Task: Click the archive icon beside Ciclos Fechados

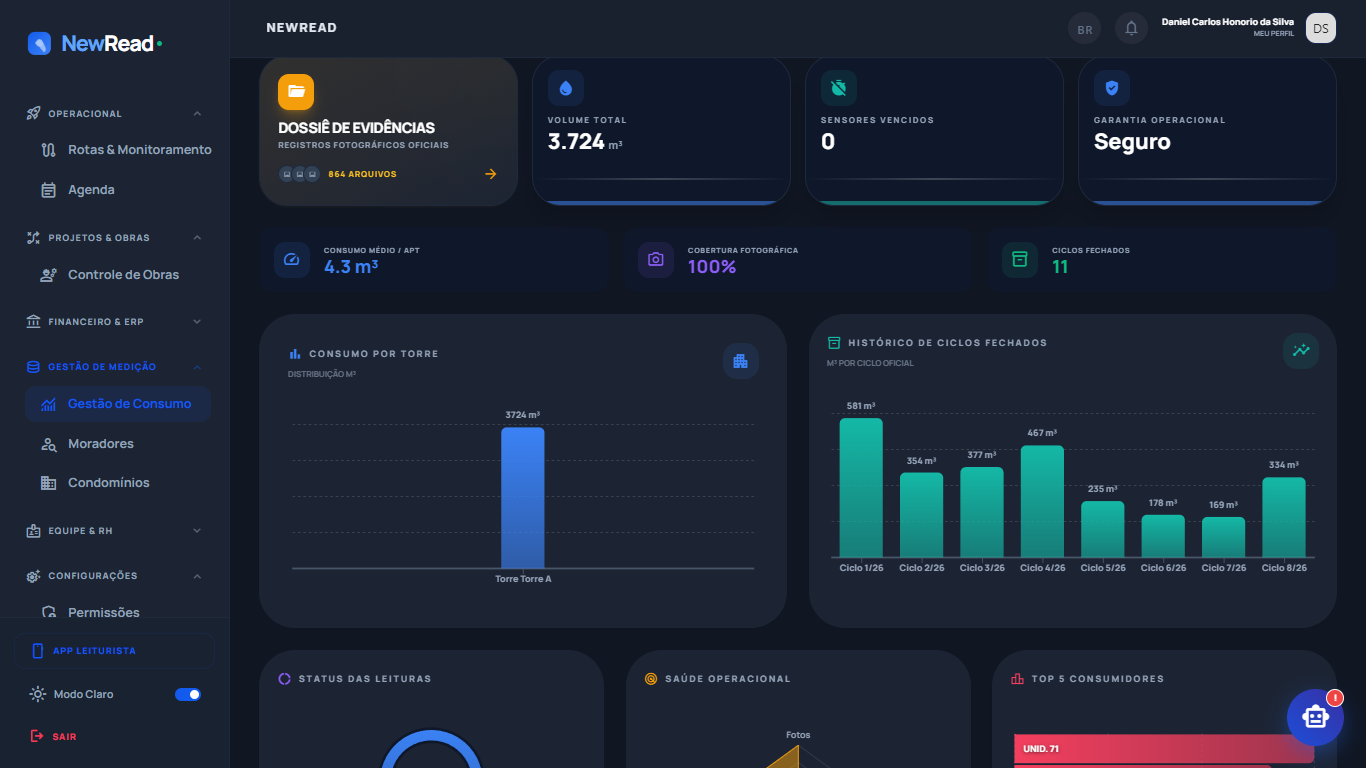Action: tap(1020, 259)
